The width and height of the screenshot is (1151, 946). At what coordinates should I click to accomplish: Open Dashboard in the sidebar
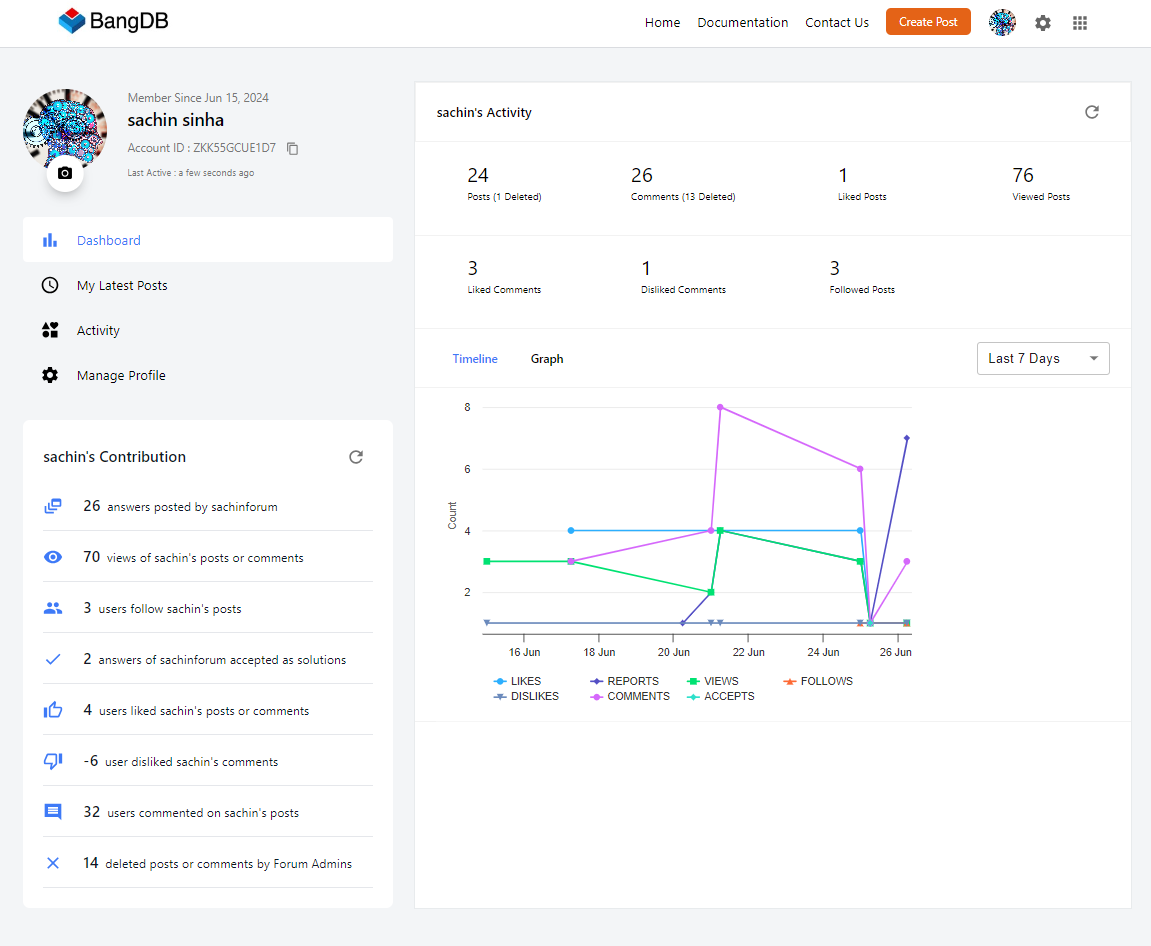pyautogui.click(x=208, y=240)
